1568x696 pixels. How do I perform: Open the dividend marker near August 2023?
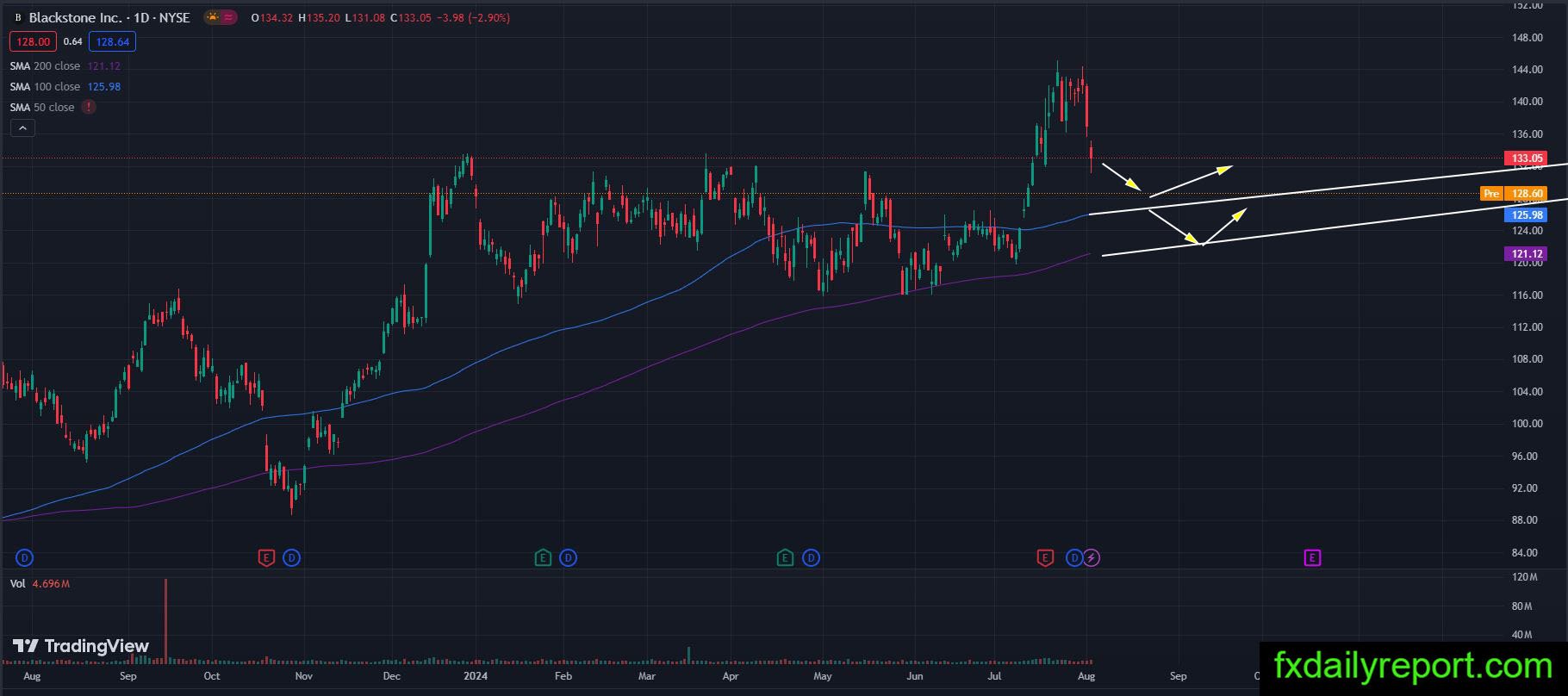pyautogui.click(x=25, y=558)
